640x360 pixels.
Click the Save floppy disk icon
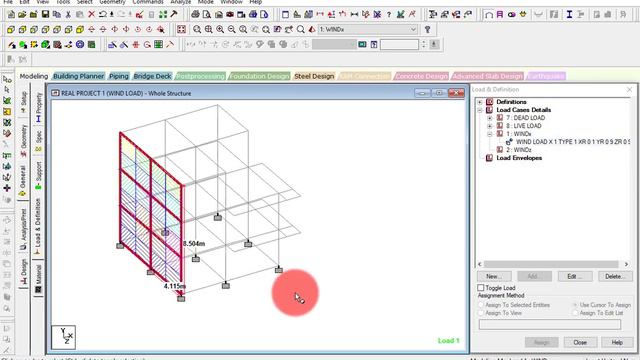click(45, 15)
